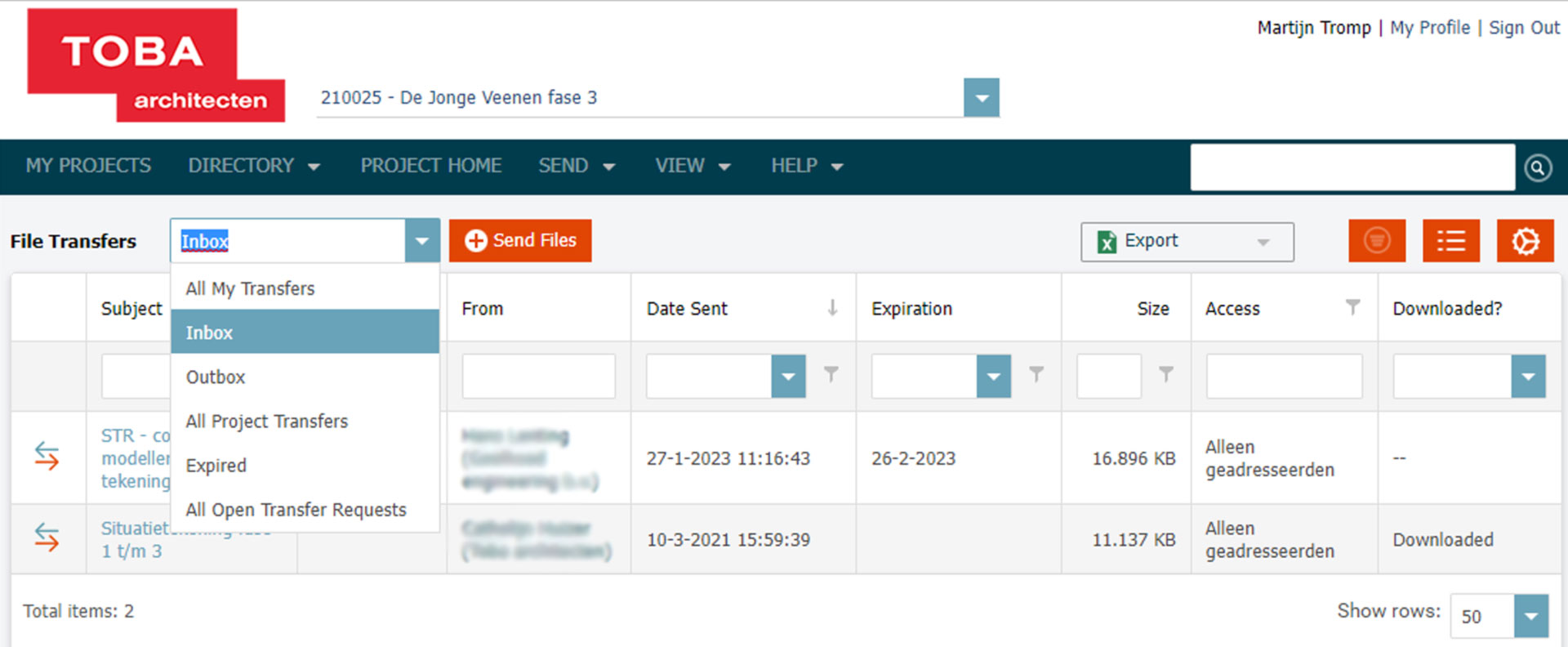Sort by the Date Sent column arrow
Image resolution: width=1568 pixels, height=647 pixels.
click(x=832, y=308)
